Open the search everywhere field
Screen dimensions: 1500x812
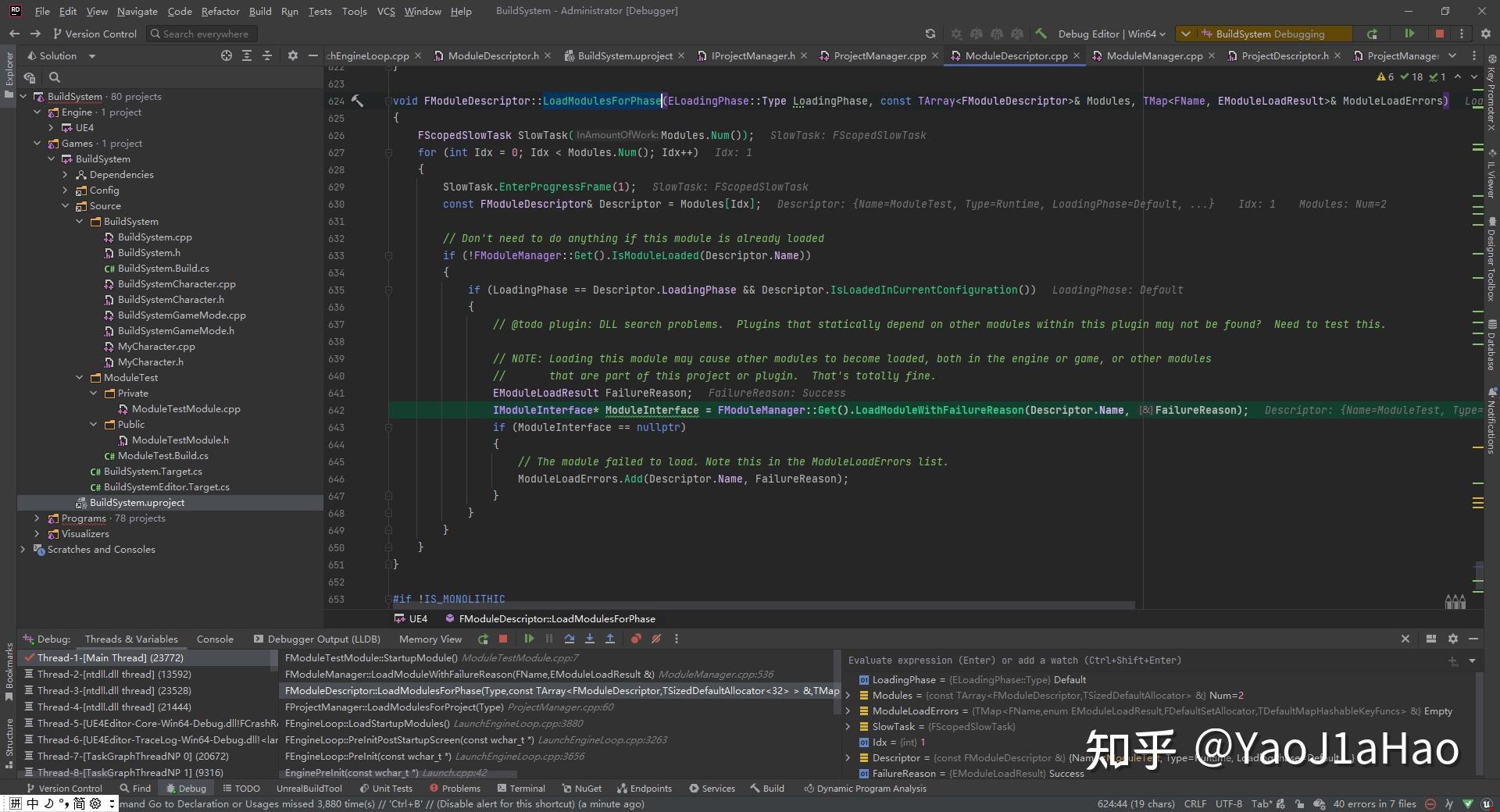point(202,34)
